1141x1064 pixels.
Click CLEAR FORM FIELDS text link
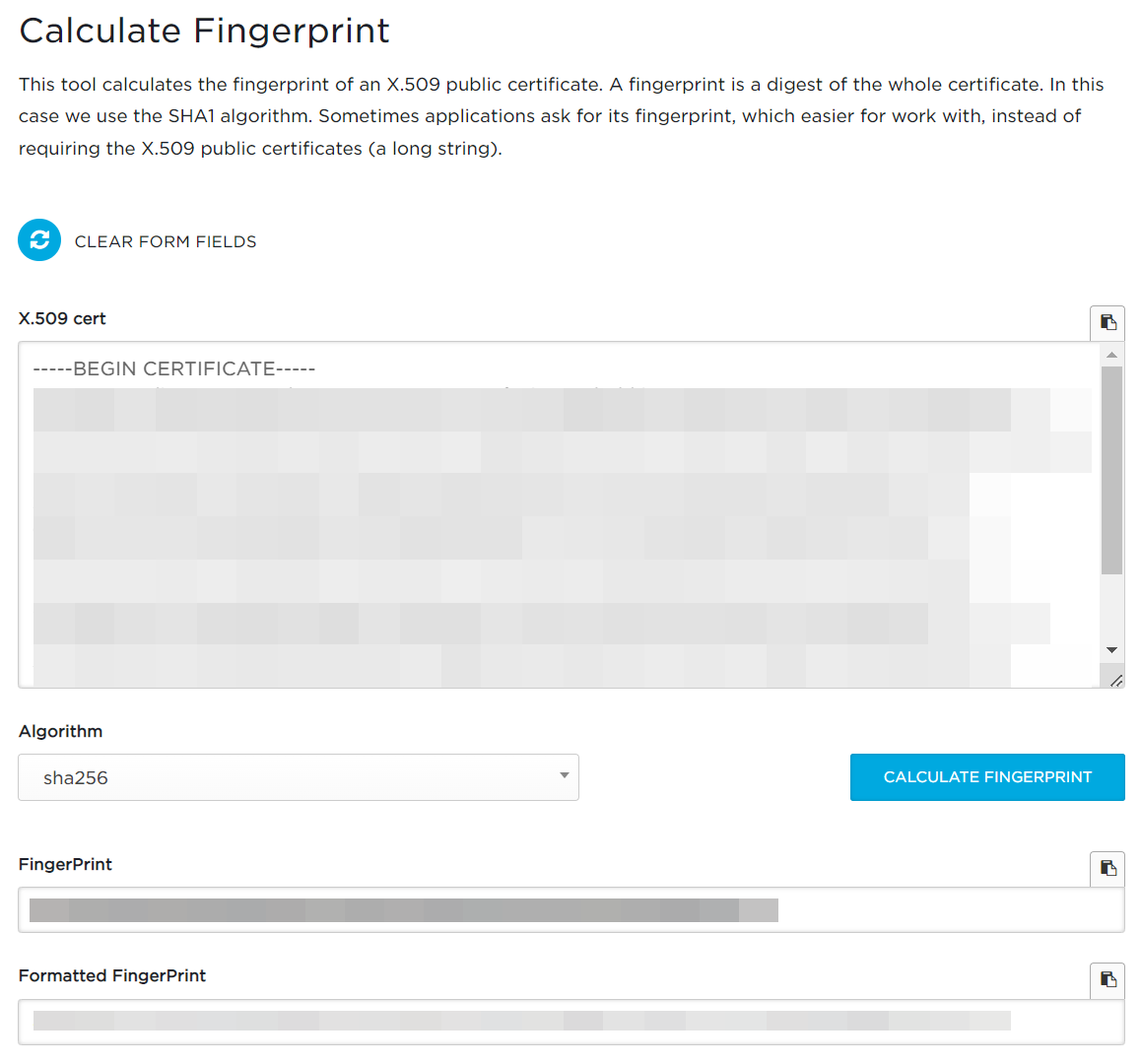point(166,241)
